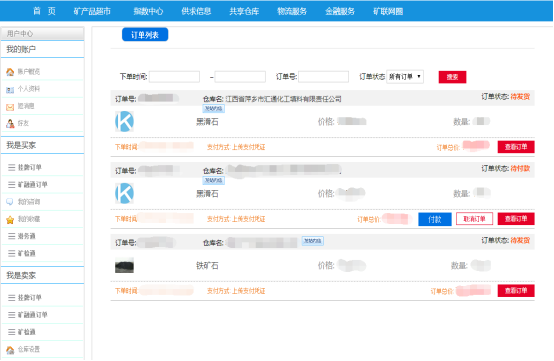Viewport: 554px width, 361px height.
Task: Click small blue tag under 江西省萍乡市 warehouse name
Action: click(213, 108)
